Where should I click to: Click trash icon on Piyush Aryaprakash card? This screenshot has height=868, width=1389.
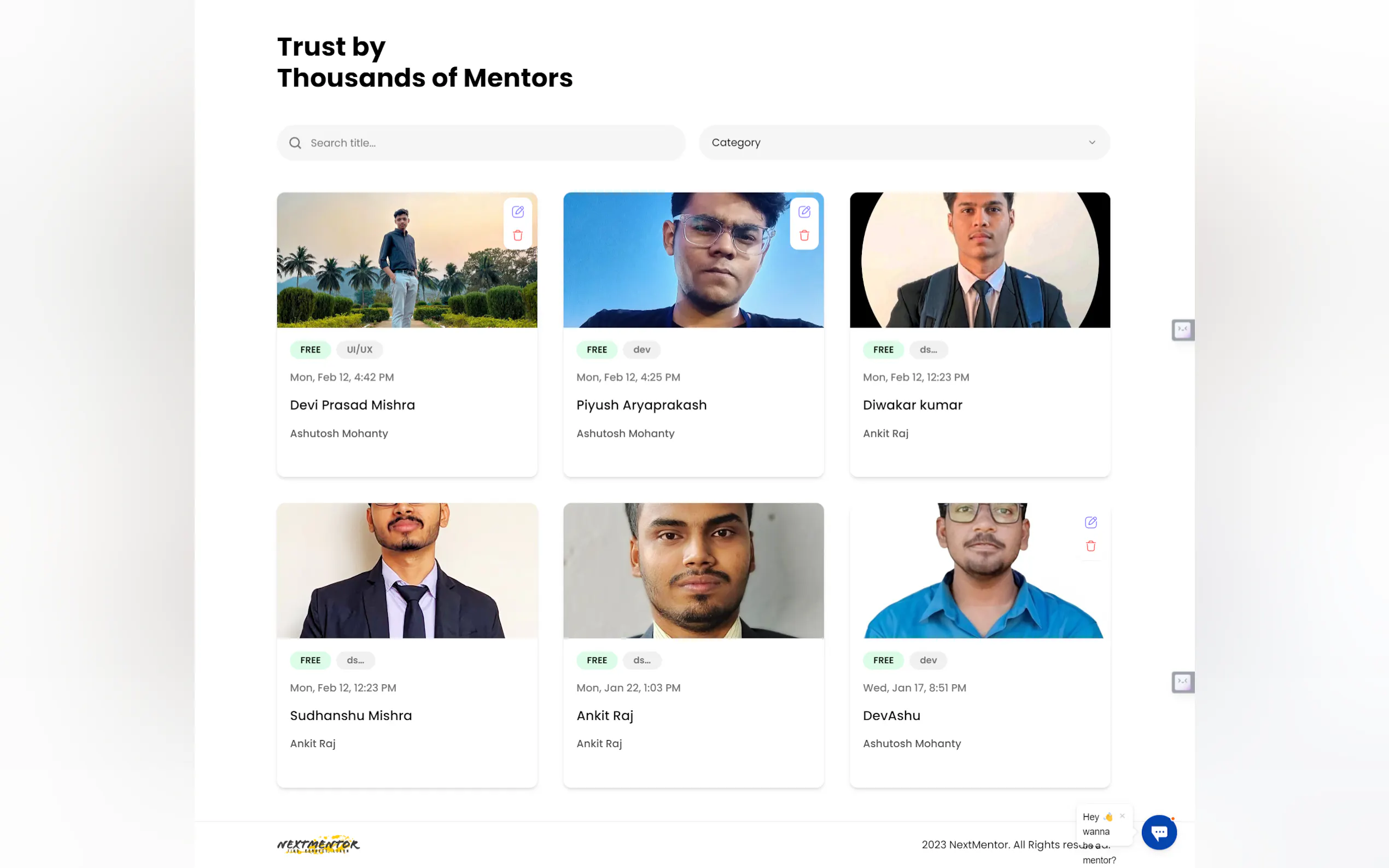(x=804, y=236)
